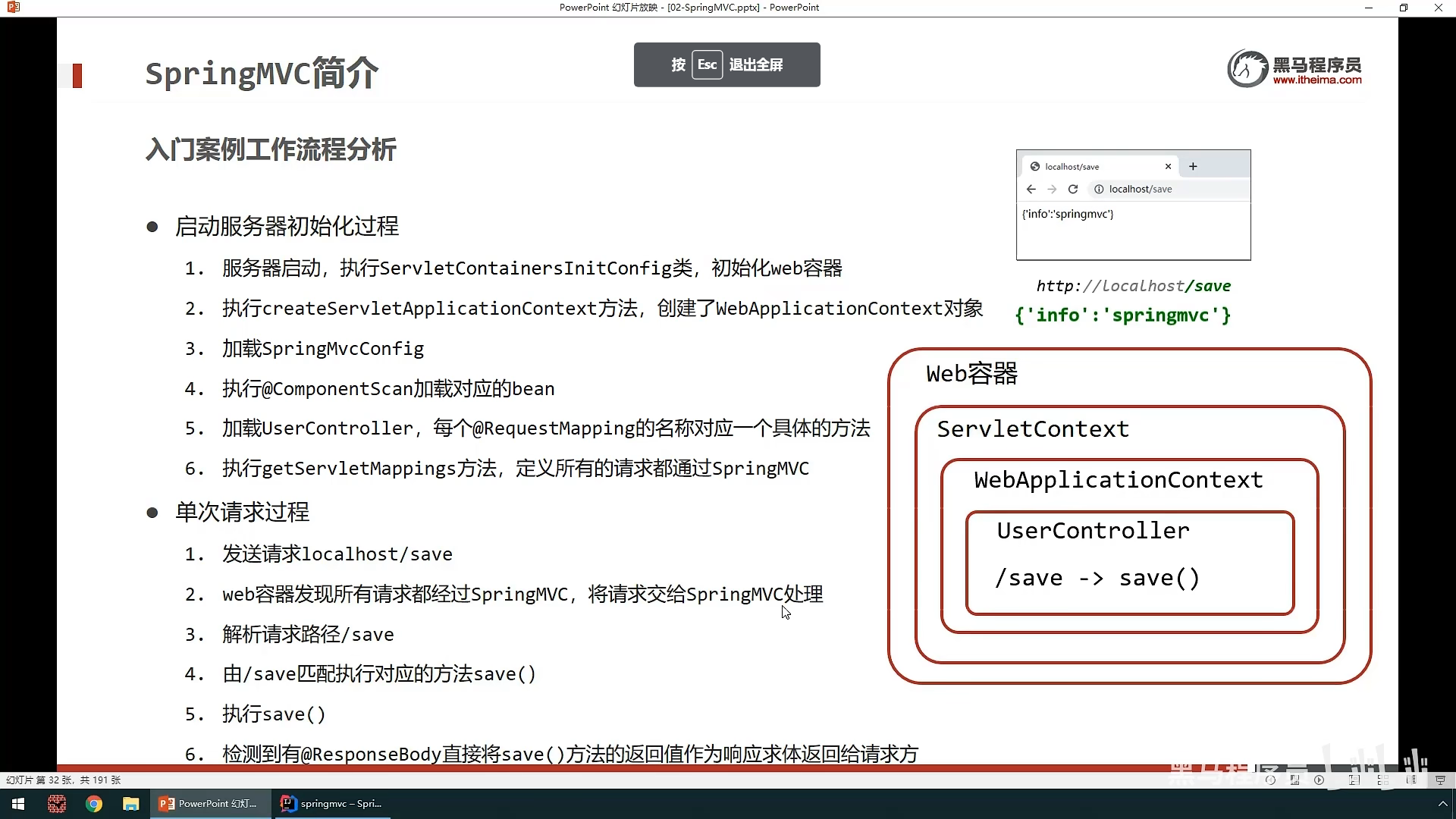
Task: Click the PowerPoint icon in the title bar
Action: [x=13, y=8]
